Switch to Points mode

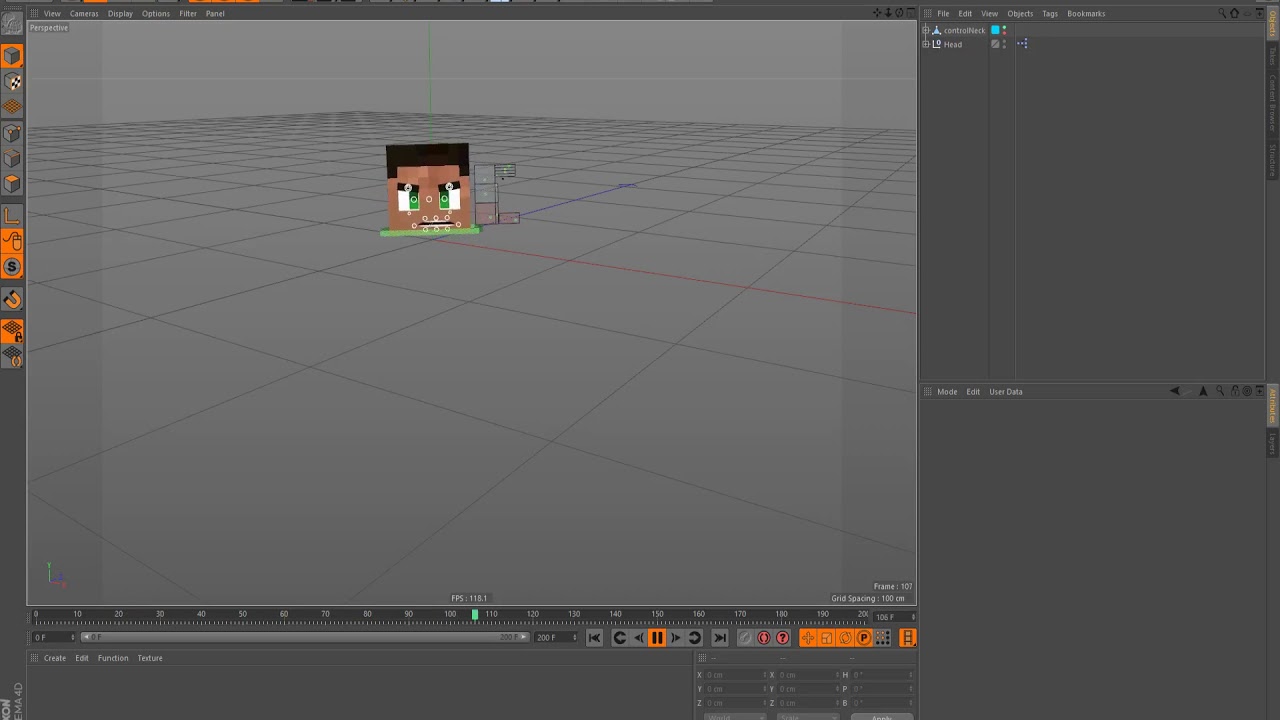click(12, 133)
